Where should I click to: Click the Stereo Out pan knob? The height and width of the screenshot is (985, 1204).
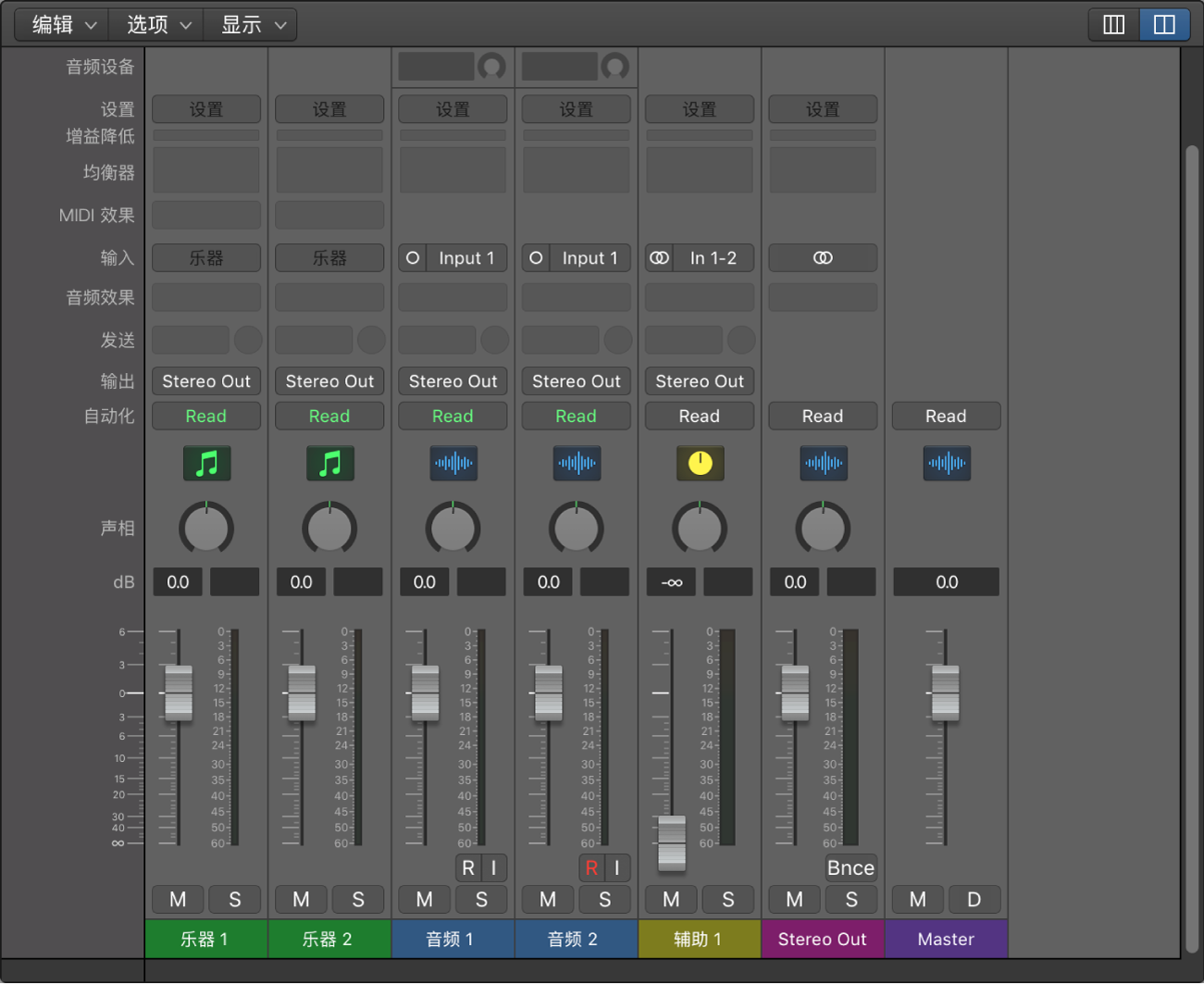[823, 529]
